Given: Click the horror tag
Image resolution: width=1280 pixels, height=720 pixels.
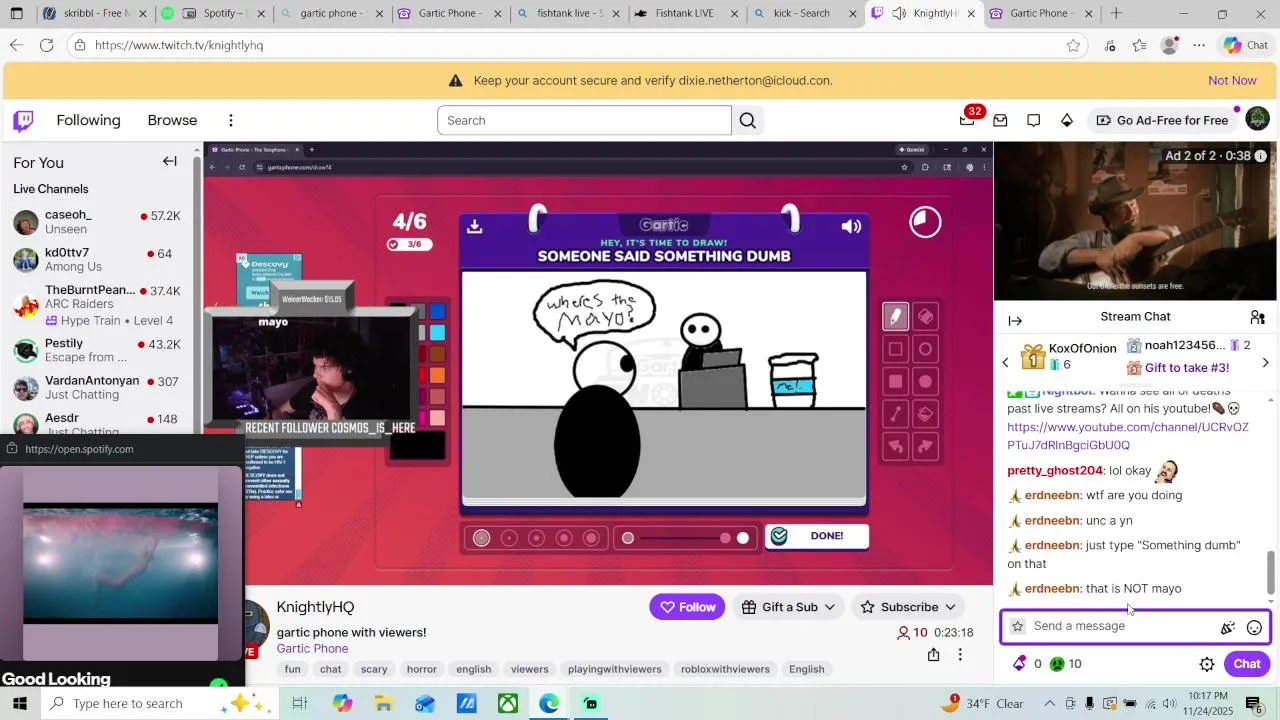Looking at the screenshot, I should pos(422,669).
